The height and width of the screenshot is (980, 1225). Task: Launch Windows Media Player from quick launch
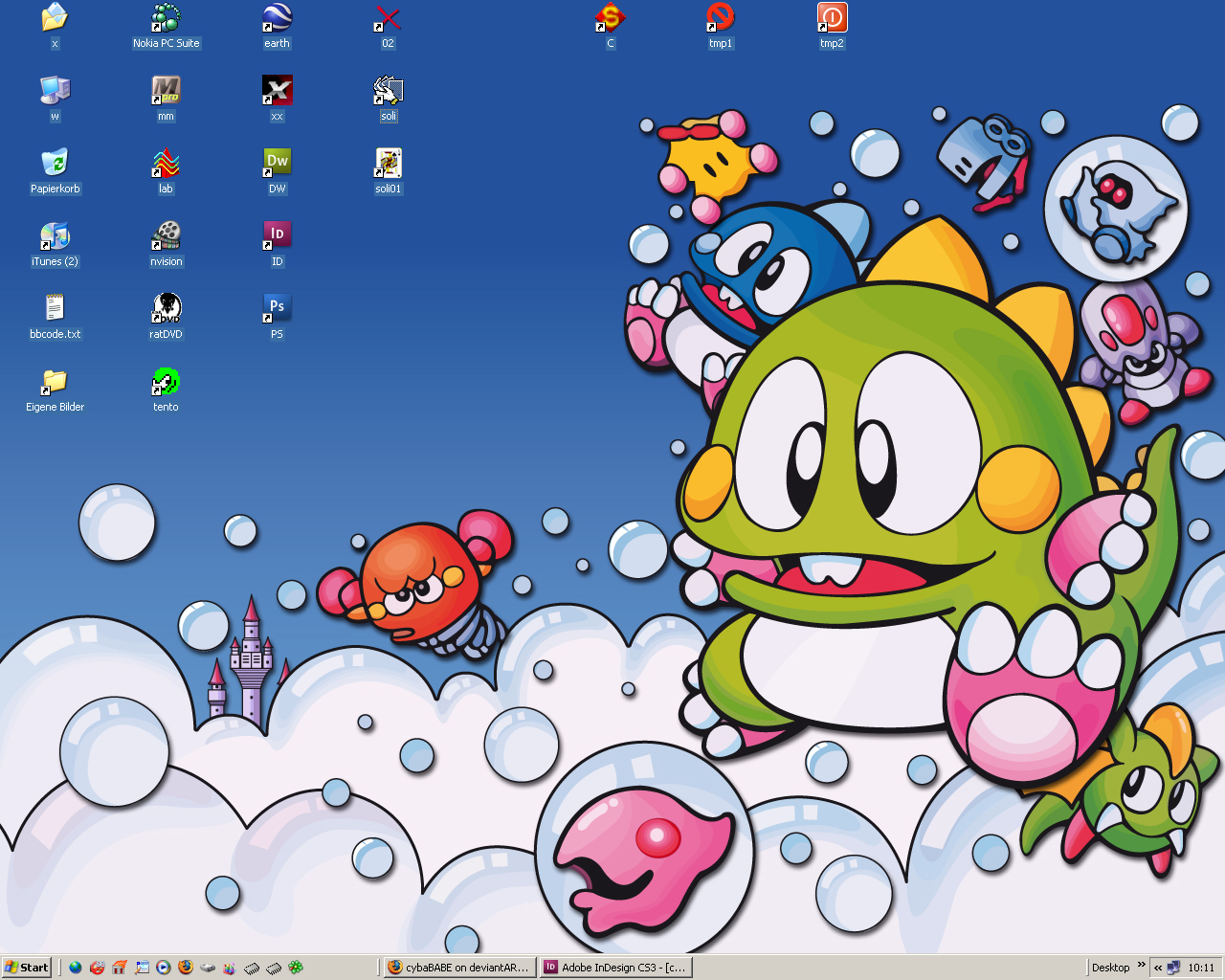164,968
